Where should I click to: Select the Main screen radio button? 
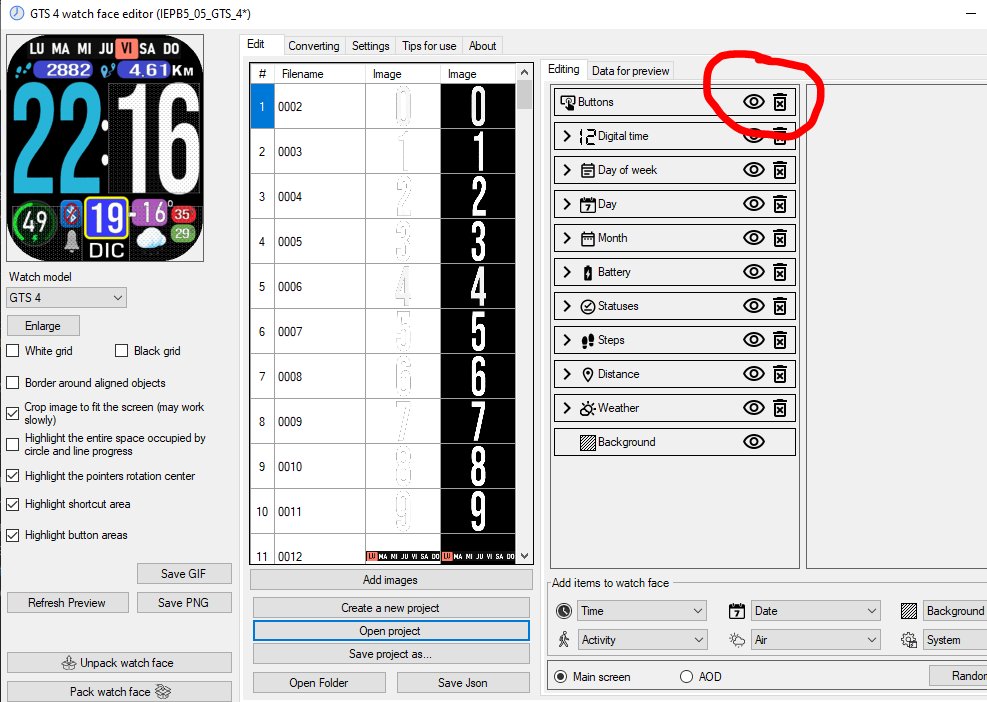(x=560, y=677)
